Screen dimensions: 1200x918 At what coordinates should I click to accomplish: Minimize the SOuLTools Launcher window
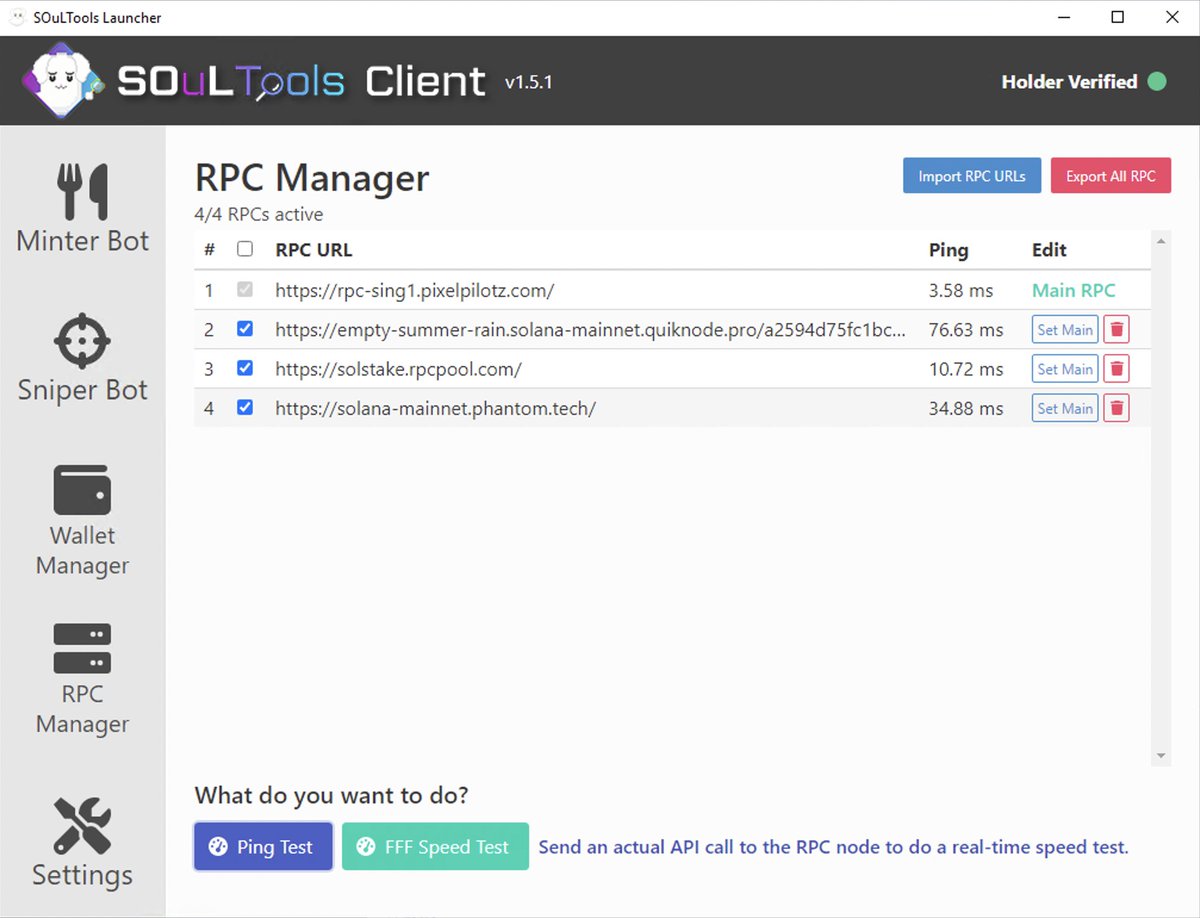1063,17
